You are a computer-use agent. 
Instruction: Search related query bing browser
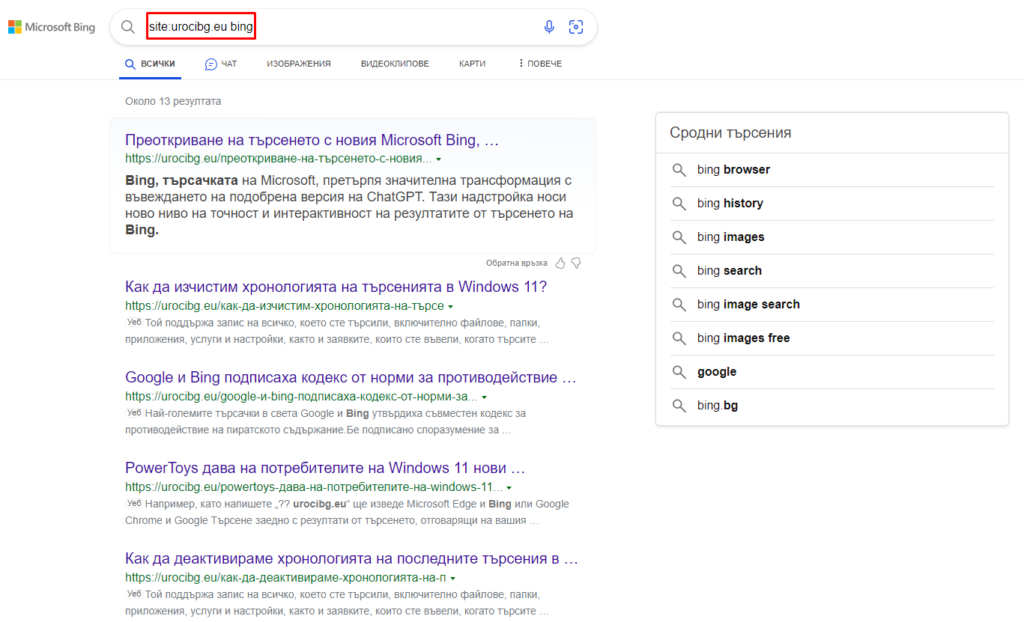pos(733,170)
